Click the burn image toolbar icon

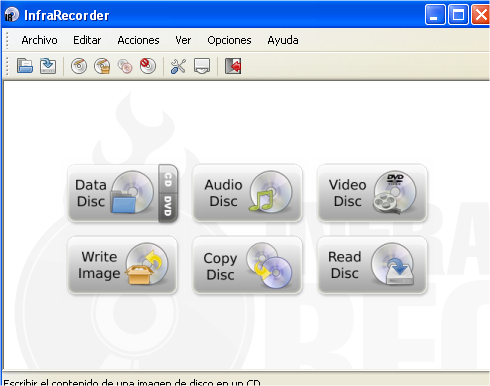click(102, 66)
